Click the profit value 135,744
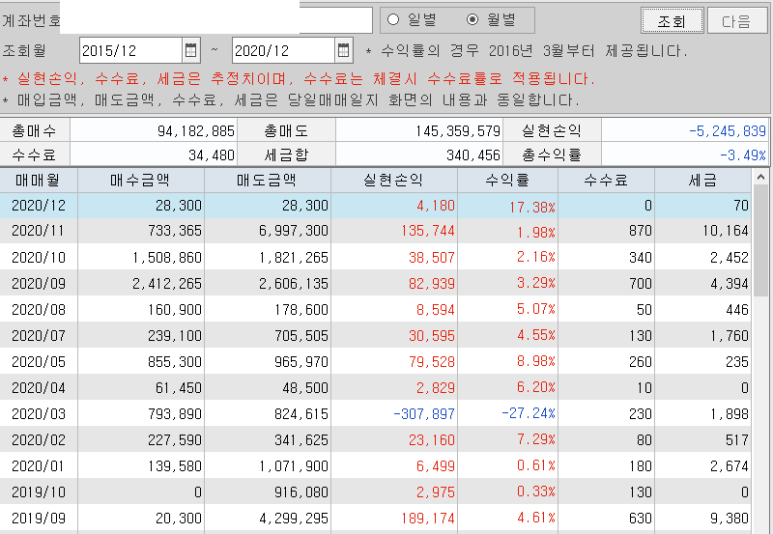773x534 pixels. [x=428, y=231]
